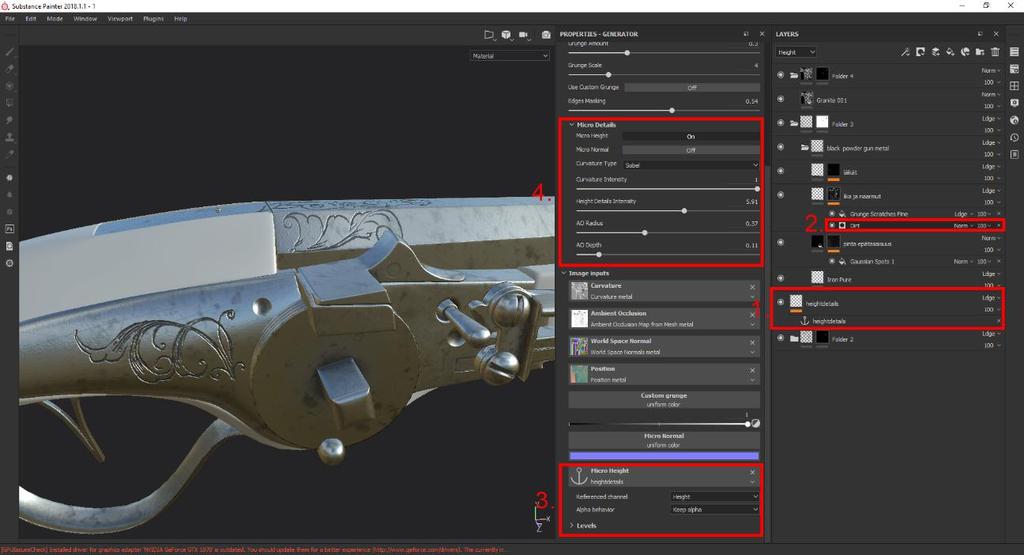The height and width of the screenshot is (555, 1024).
Task: Add a new paint layer
Action: pos(935,52)
